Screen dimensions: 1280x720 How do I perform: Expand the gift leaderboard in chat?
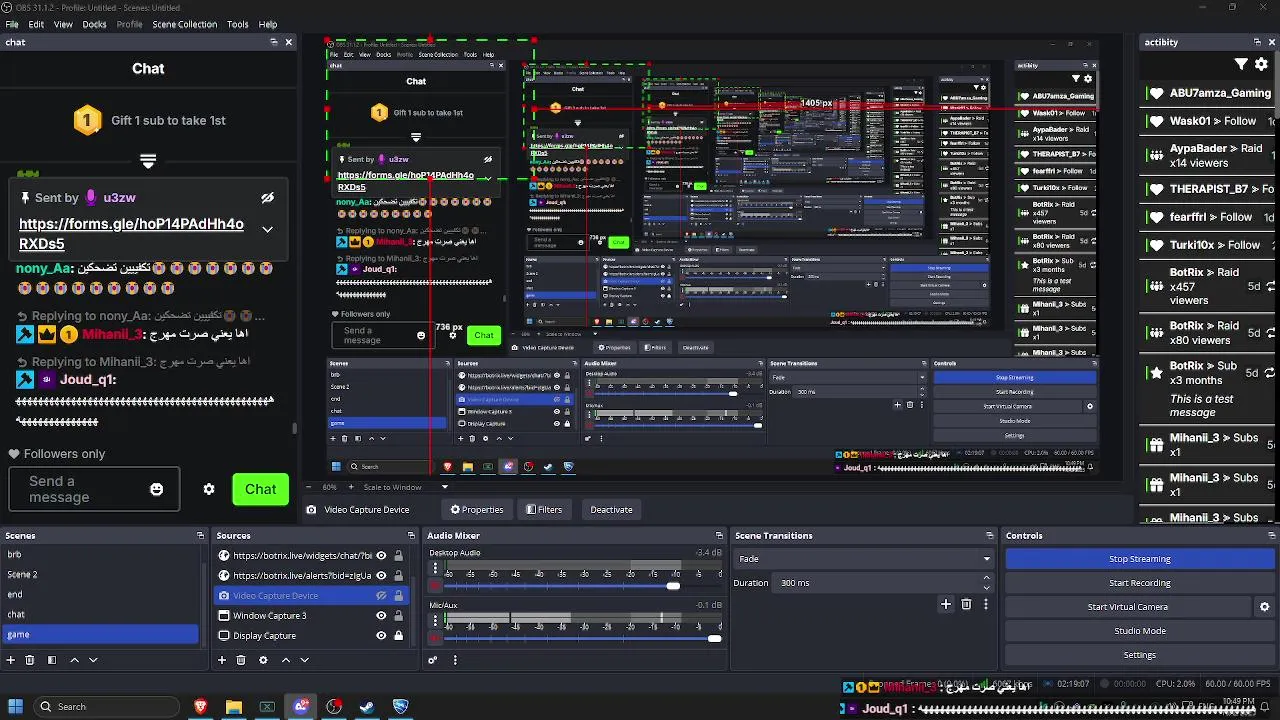pos(148,160)
